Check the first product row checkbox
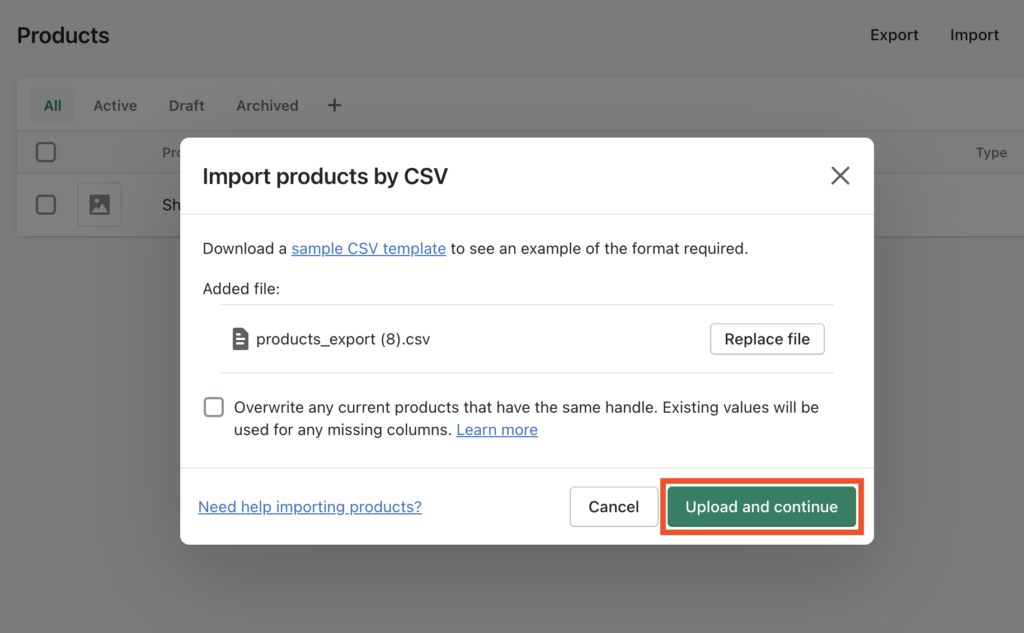Image resolution: width=1024 pixels, height=633 pixels. 46,204
